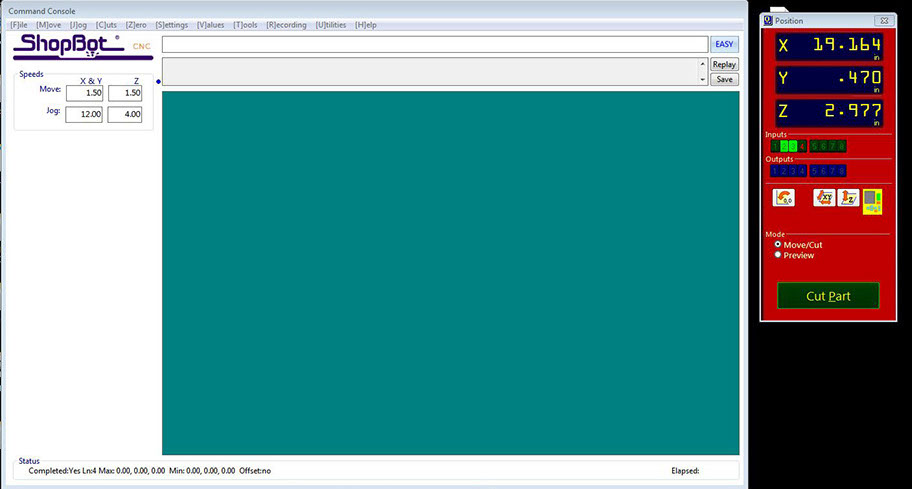The height and width of the screenshot is (489, 912).
Task: Click the ShopBot CNC logo
Action: click(x=83, y=47)
